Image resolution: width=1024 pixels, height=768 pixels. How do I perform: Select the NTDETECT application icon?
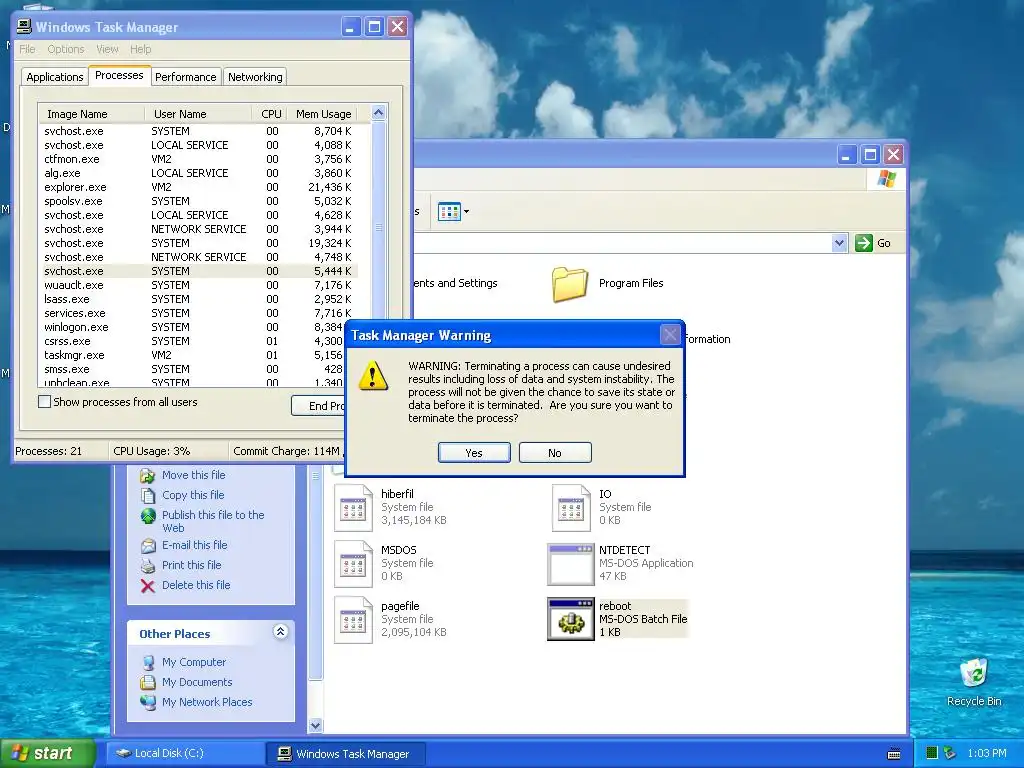tap(571, 564)
